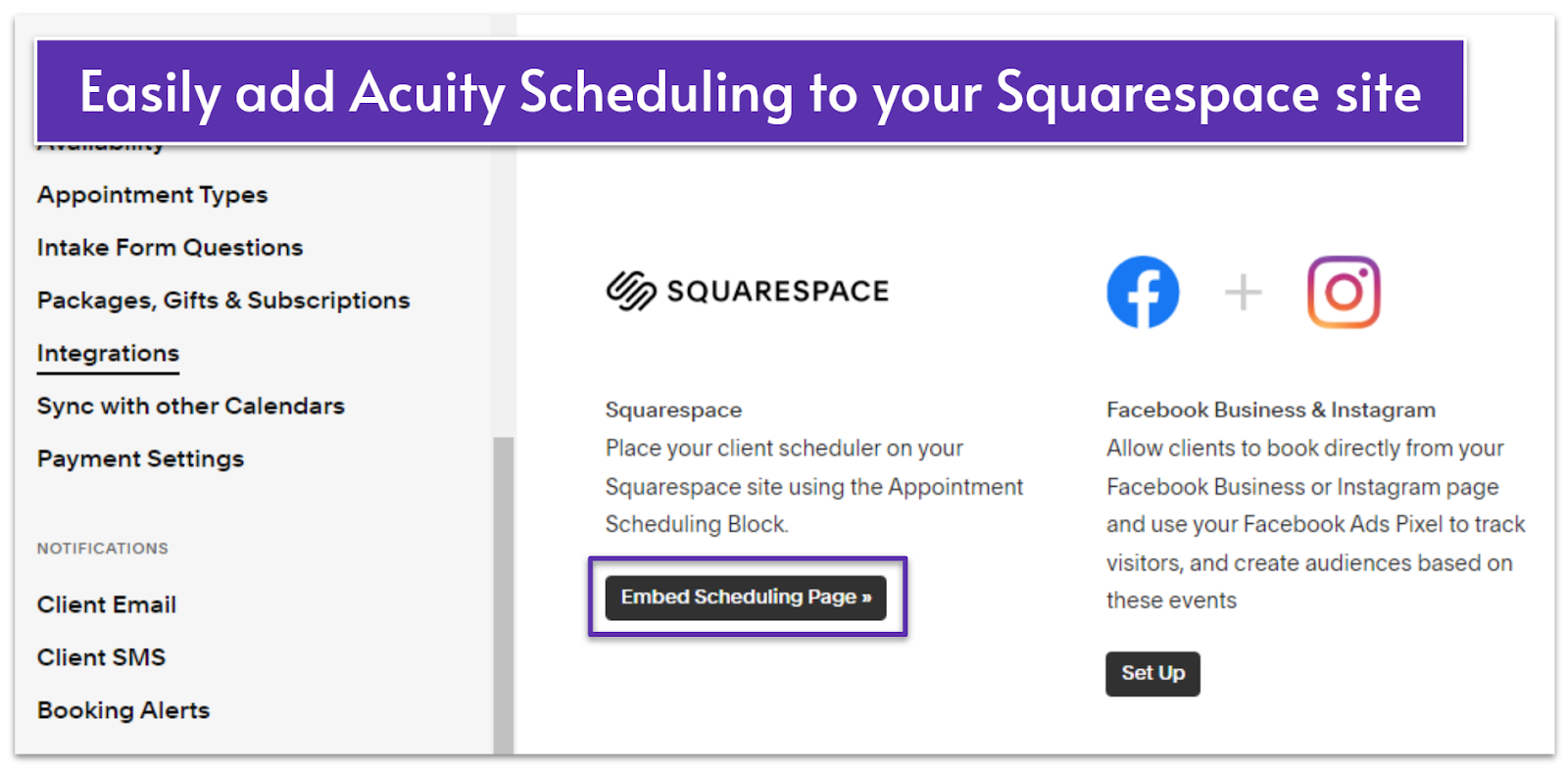Click the Facebook Business & Instagram title
The width and height of the screenshot is (1568, 767).
(x=1271, y=410)
